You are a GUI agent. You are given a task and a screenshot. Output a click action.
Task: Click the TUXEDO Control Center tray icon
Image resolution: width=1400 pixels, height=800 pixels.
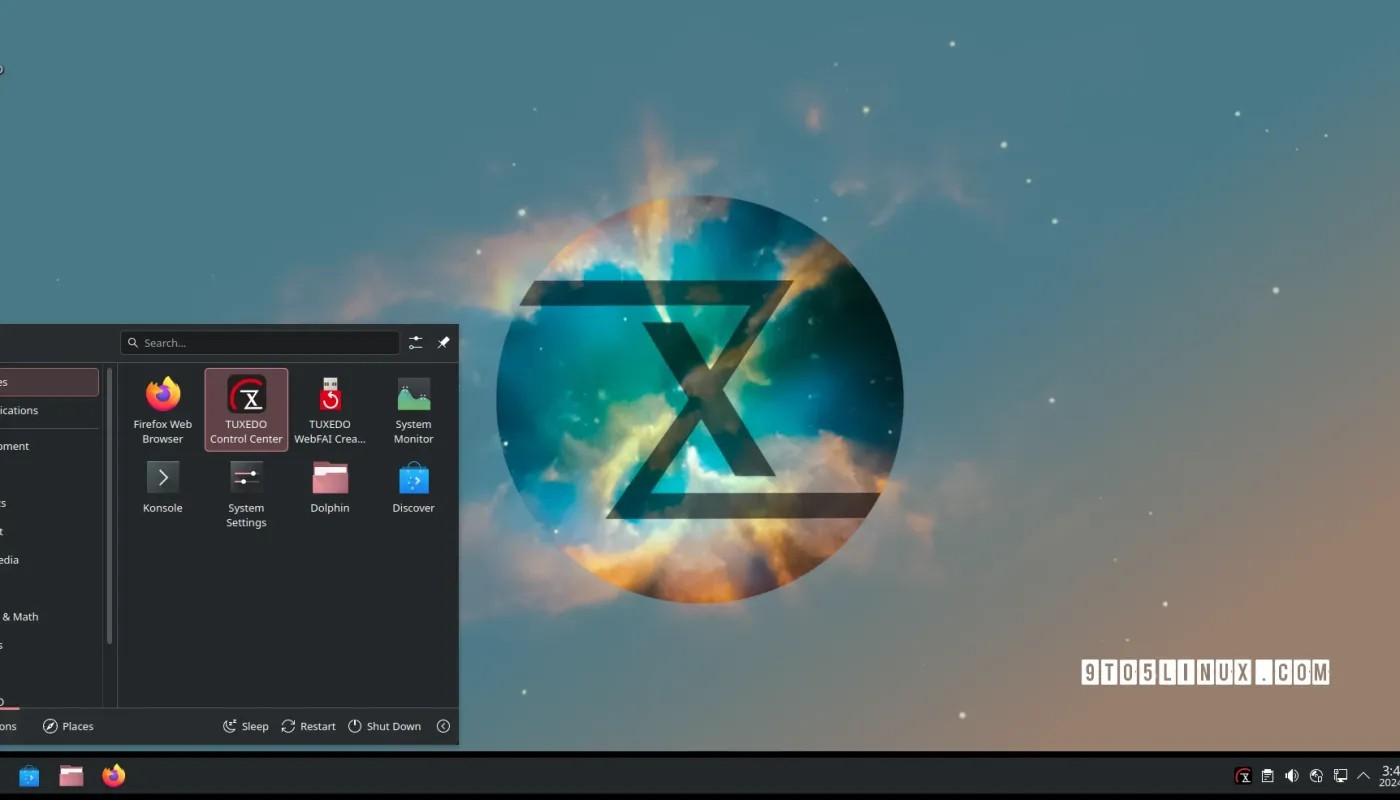point(1243,776)
